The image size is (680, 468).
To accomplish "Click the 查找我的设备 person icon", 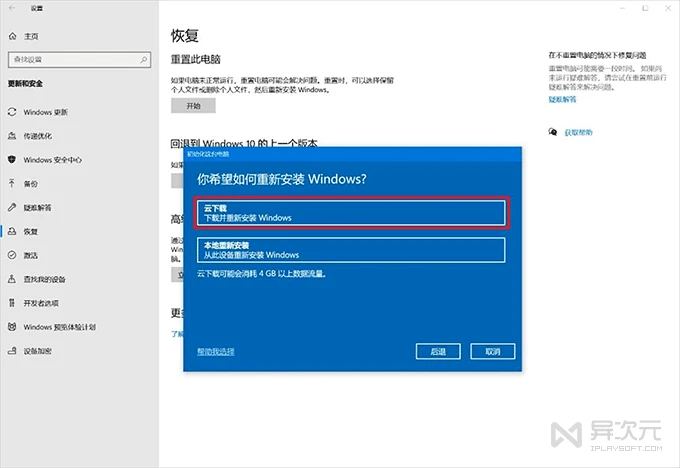I will [12, 279].
